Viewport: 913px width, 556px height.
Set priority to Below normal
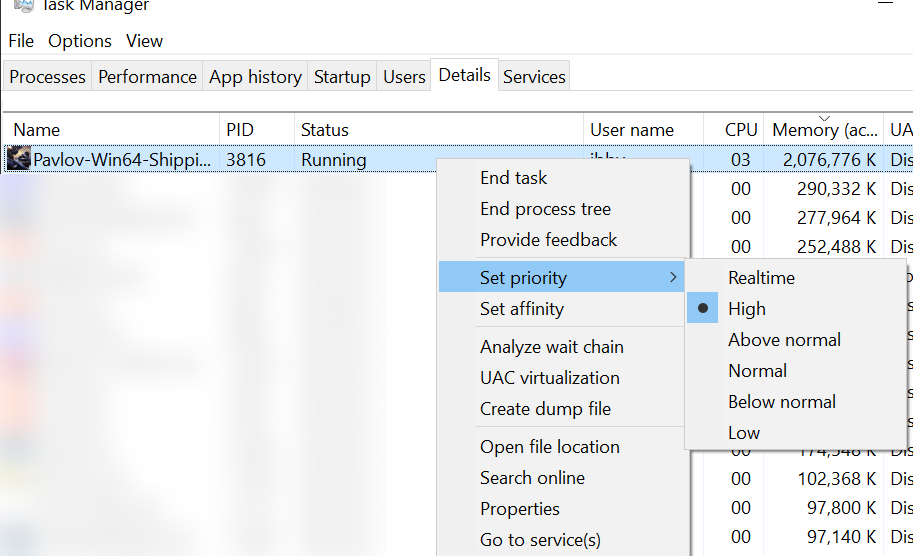(x=781, y=402)
